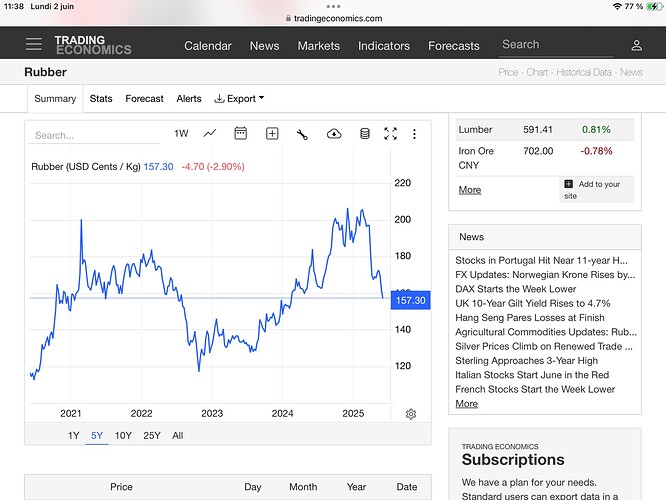Download chart via cloud icon
Image resolution: width=666 pixels, height=500 pixels.
[334, 134]
